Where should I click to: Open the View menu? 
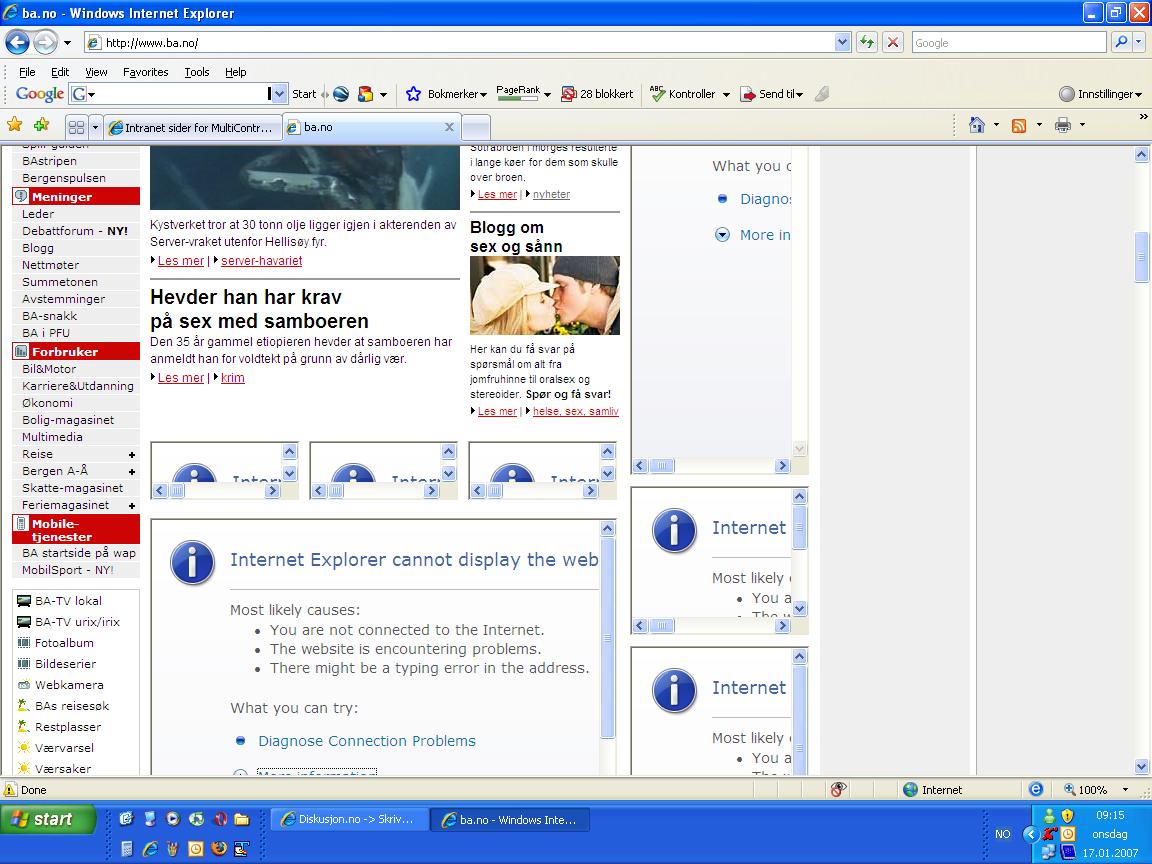96,72
